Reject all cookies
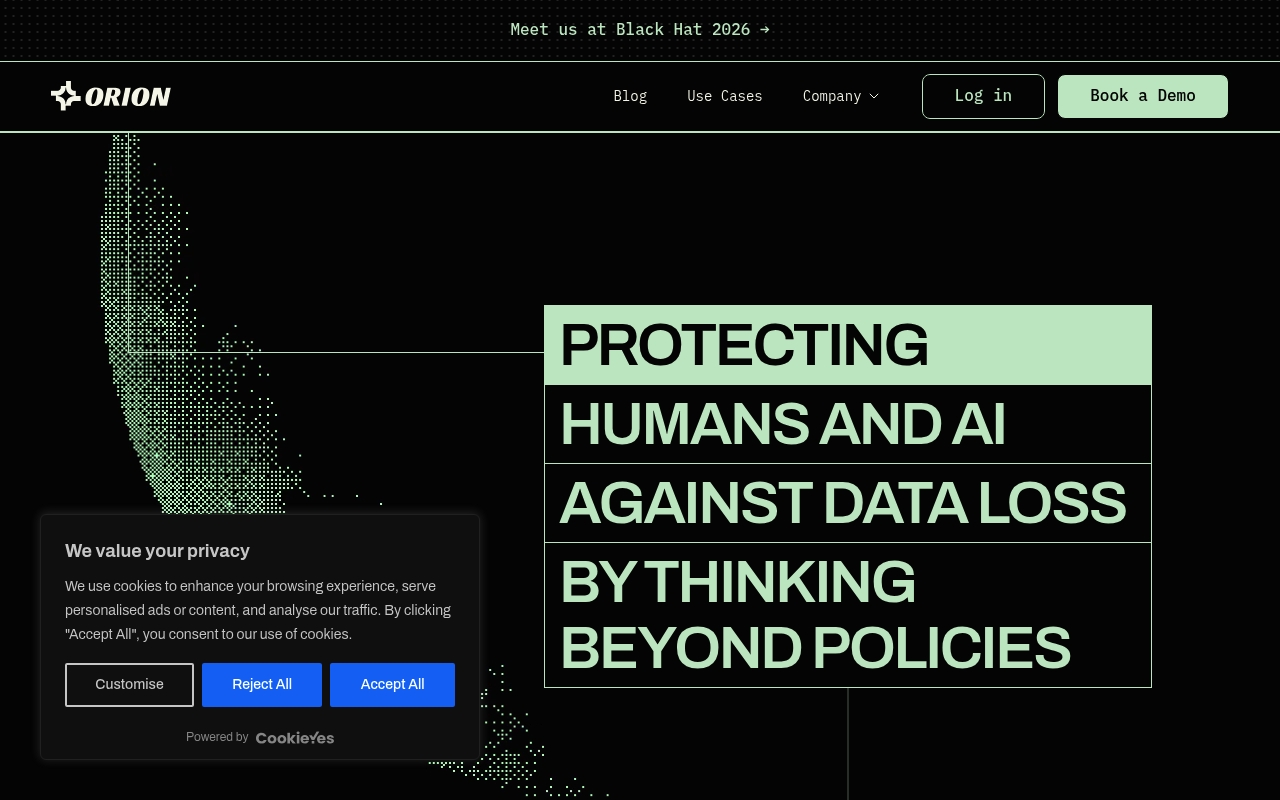1280x800 pixels. coord(262,685)
